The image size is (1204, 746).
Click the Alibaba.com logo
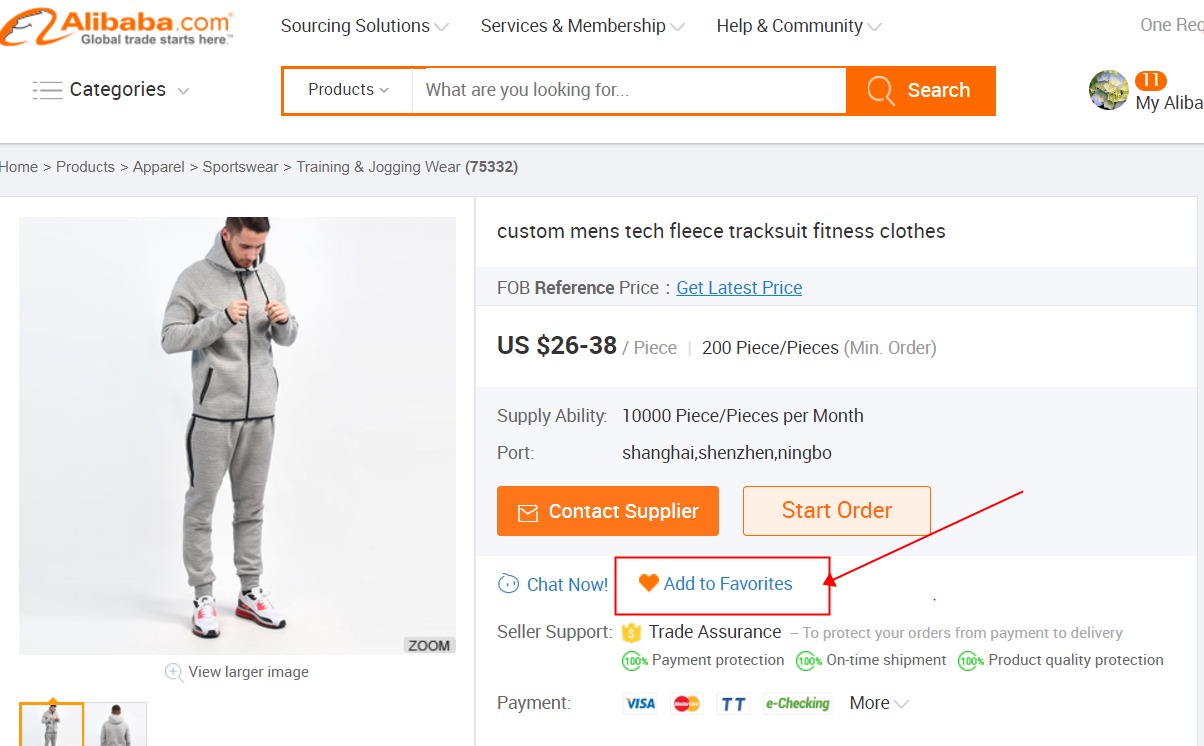click(117, 26)
